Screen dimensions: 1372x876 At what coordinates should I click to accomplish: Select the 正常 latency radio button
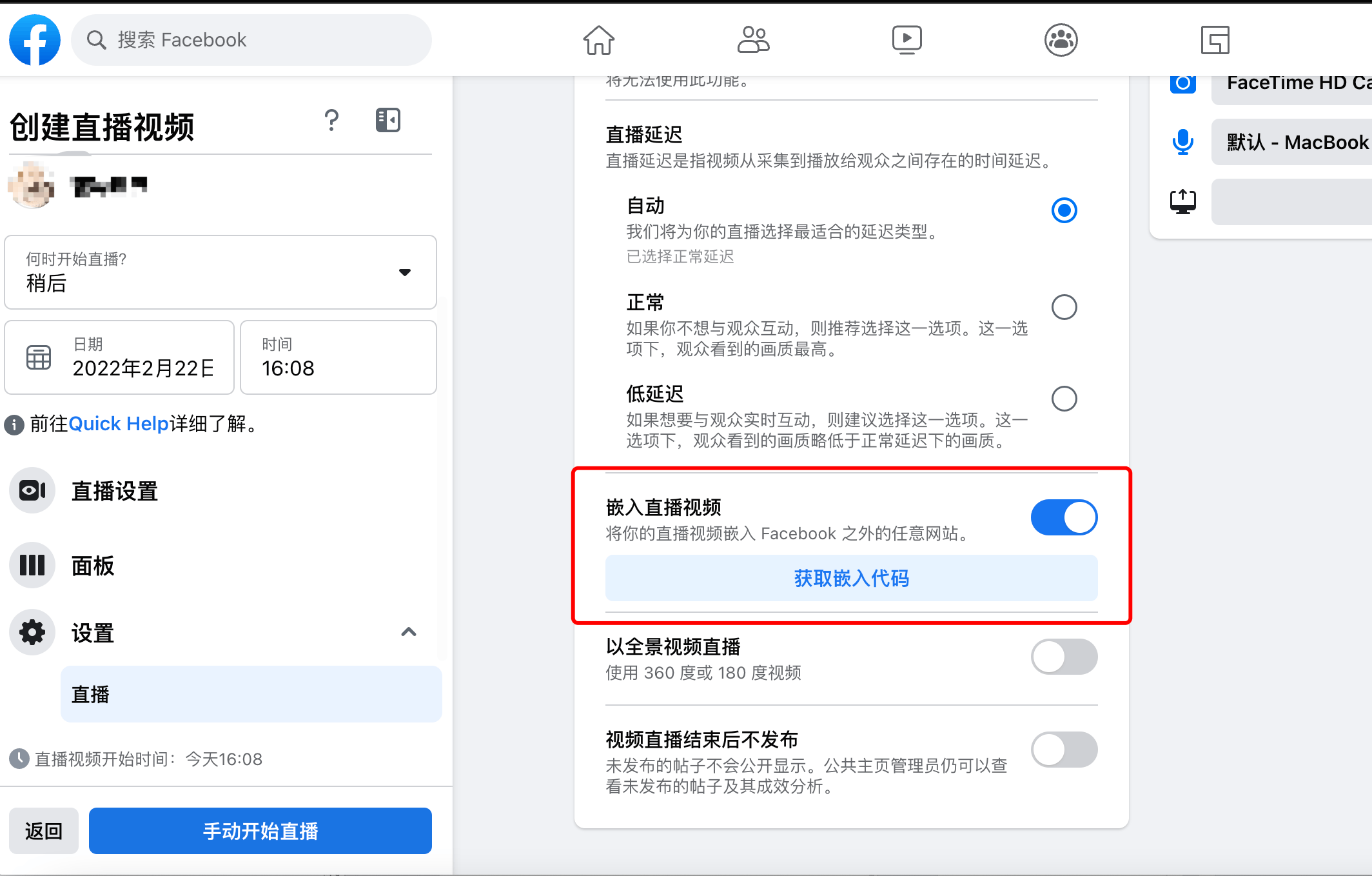1064,307
